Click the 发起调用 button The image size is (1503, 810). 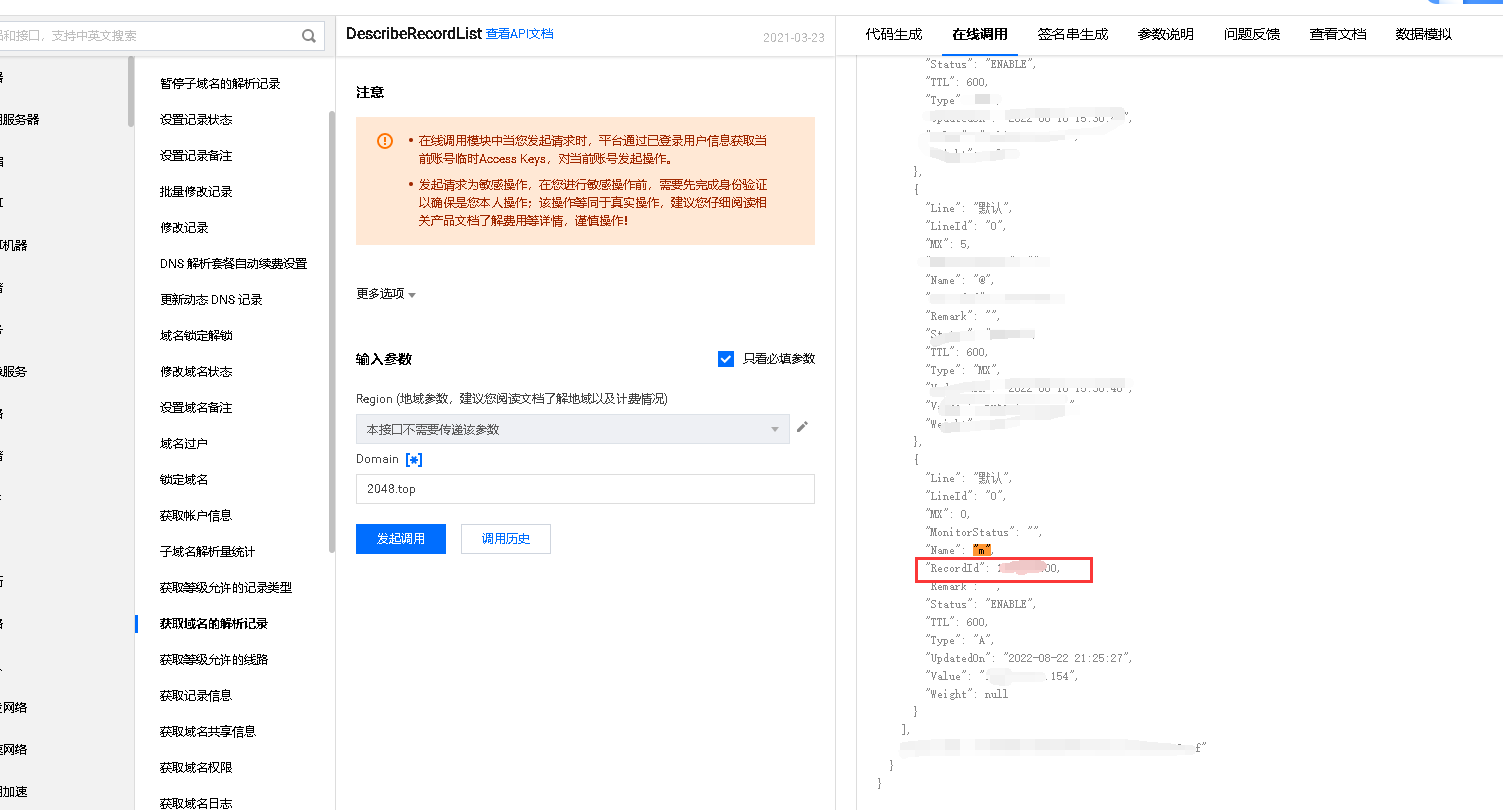[x=401, y=539]
